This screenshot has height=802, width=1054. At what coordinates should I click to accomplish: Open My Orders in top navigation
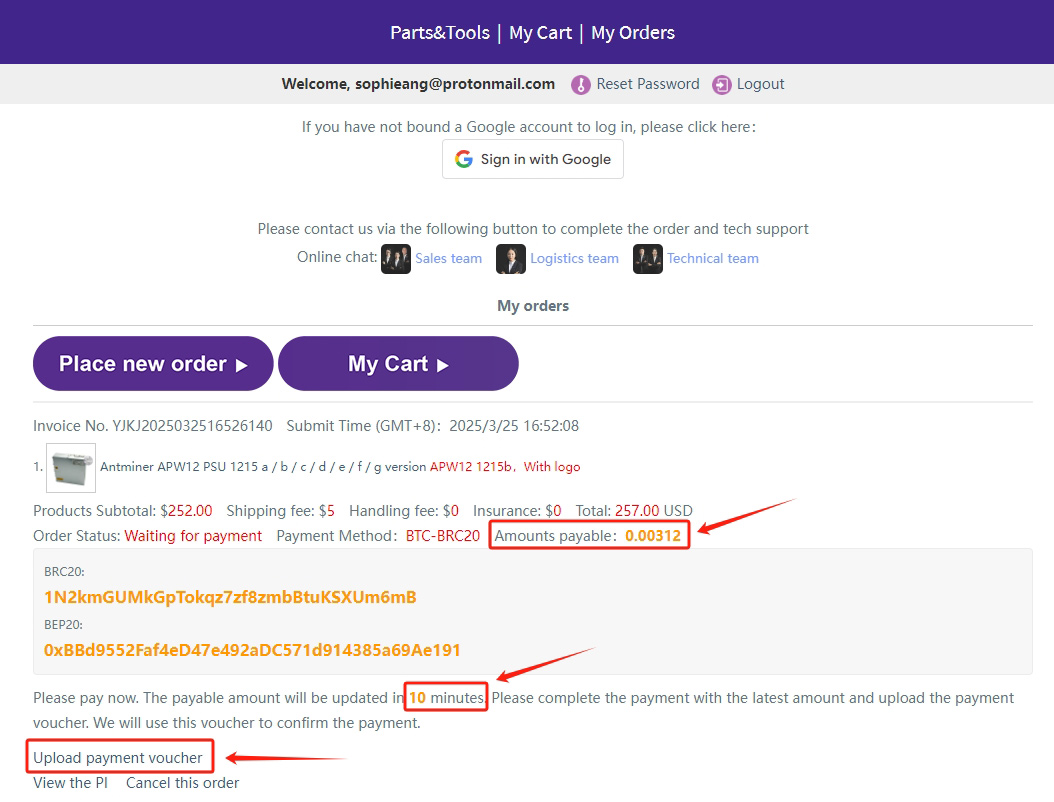[633, 33]
